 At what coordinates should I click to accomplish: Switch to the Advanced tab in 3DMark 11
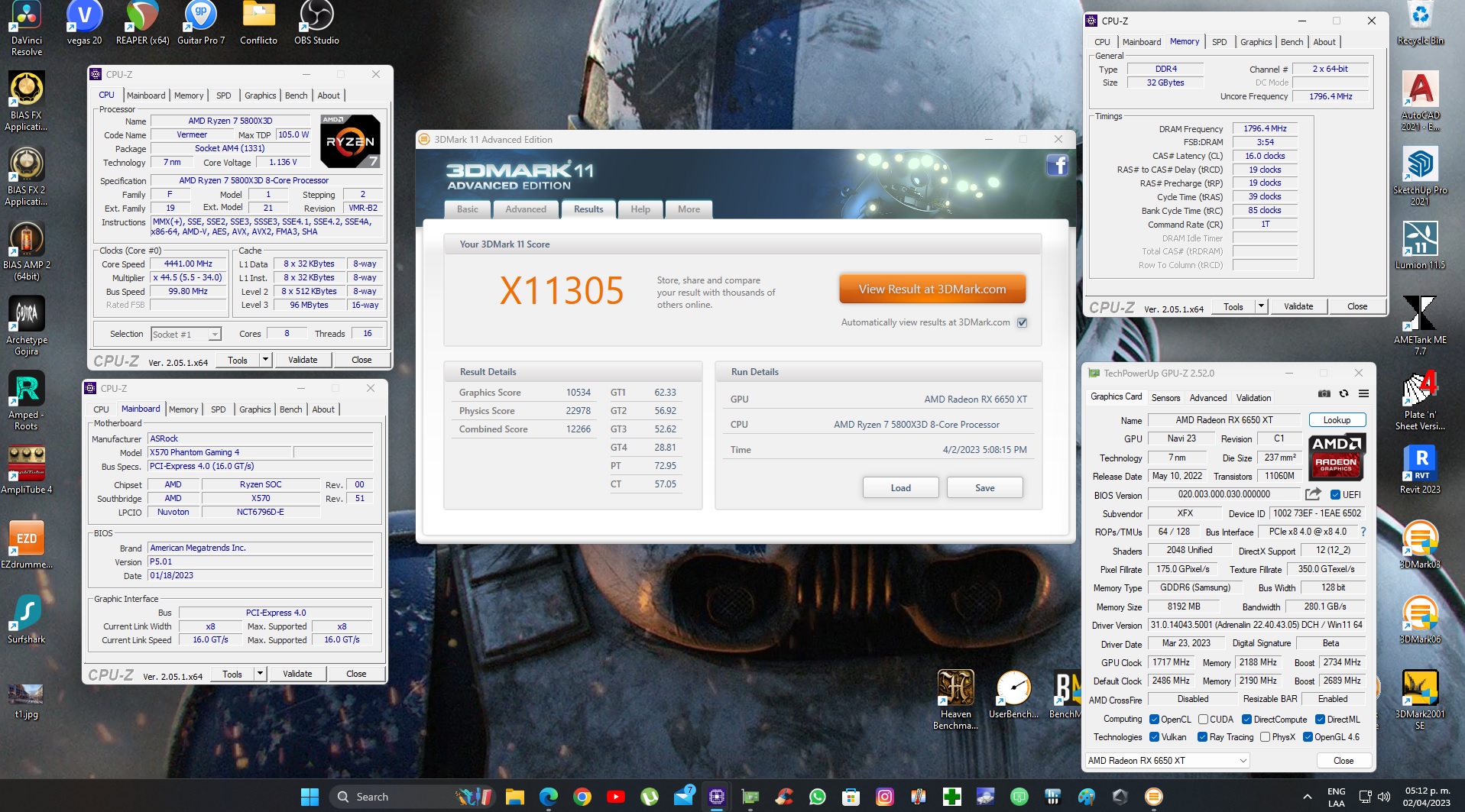tap(526, 209)
